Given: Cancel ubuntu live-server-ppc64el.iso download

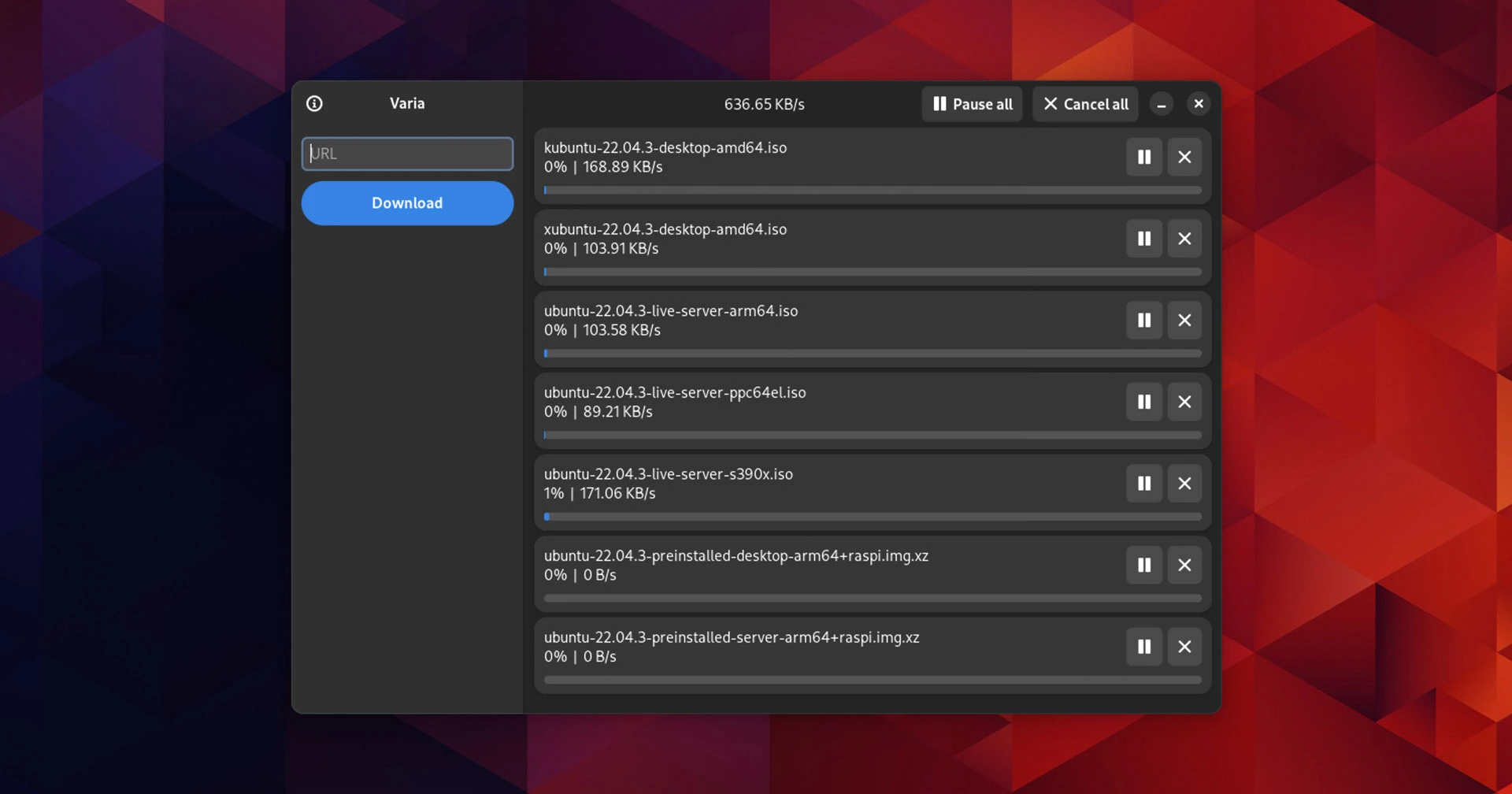Looking at the screenshot, I should pyautogui.click(x=1184, y=402).
